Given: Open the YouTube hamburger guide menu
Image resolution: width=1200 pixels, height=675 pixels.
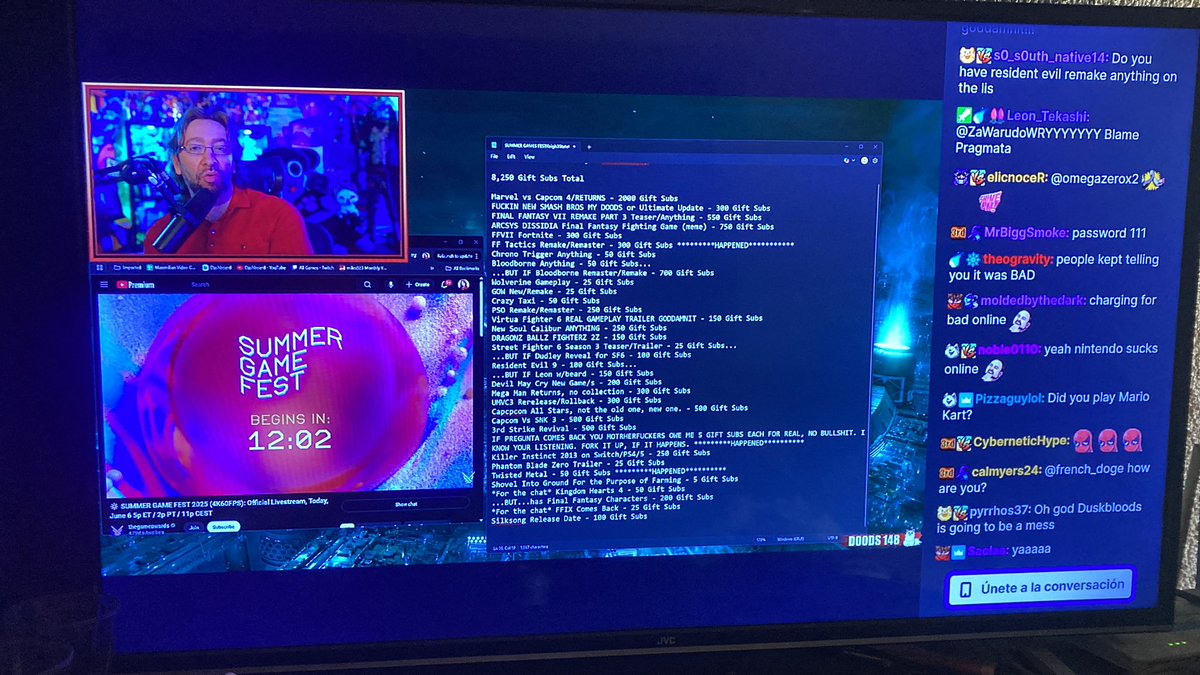Looking at the screenshot, I should tap(103, 284).
